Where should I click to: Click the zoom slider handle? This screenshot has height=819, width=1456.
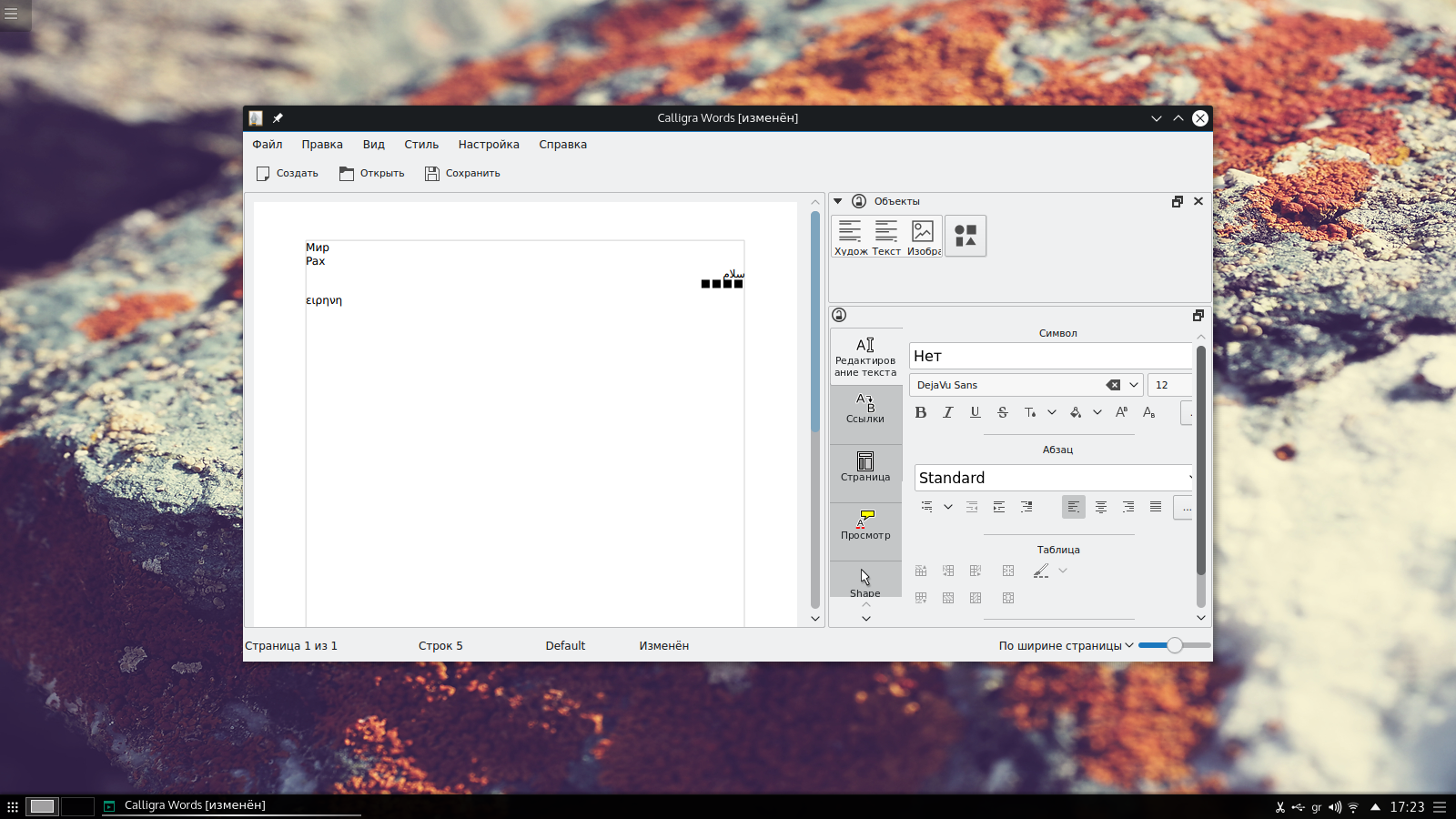pos(1175,645)
